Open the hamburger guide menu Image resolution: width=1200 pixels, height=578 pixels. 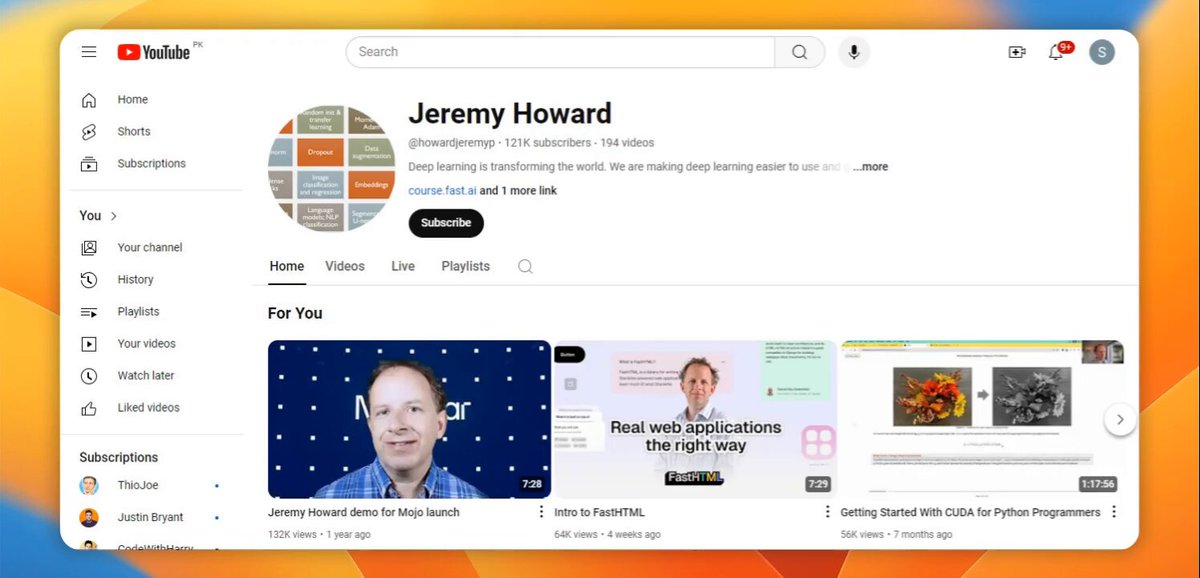(x=89, y=52)
